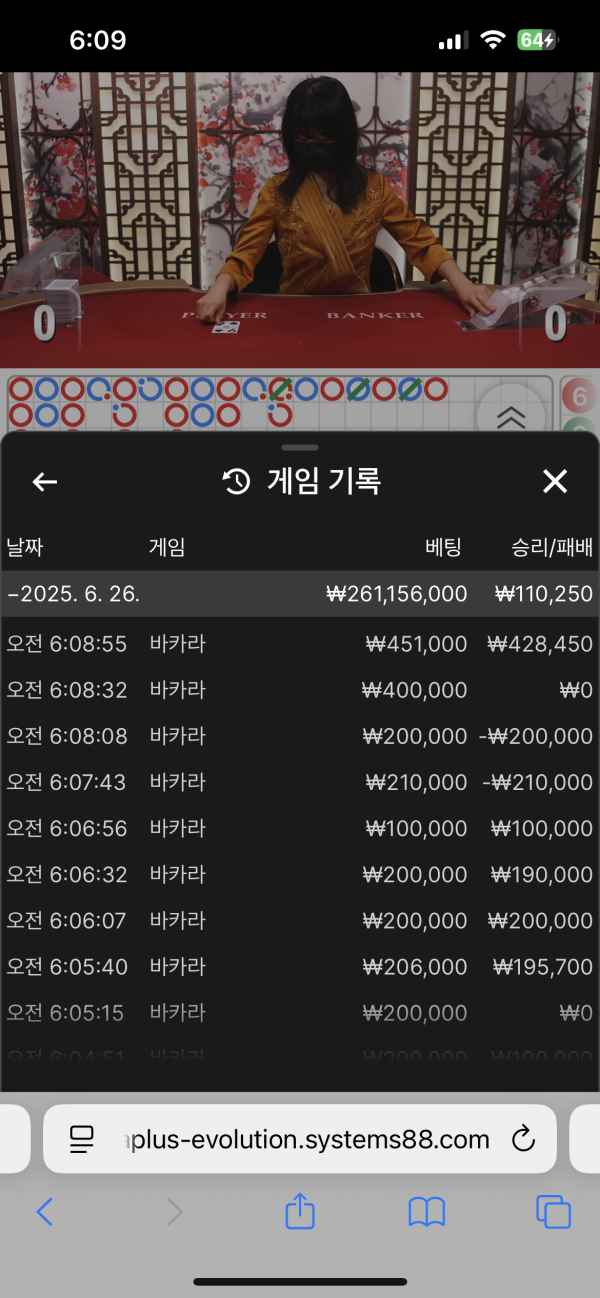The height and width of the screenshot is (1298, 600).
Task: Sort by the 날짜 column header
Action: pos(25,547)
